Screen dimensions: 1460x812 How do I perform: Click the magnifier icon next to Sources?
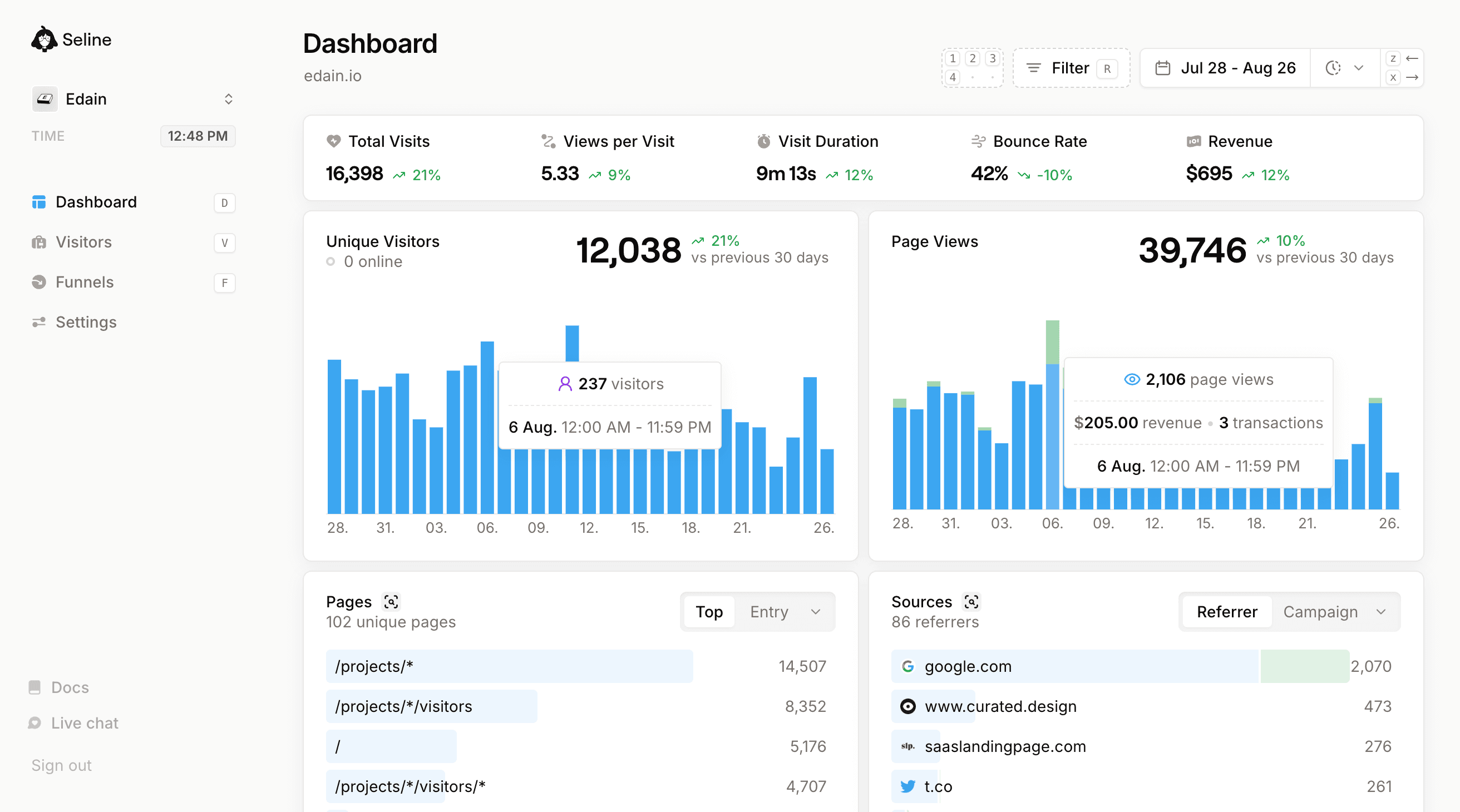[x=971, y=602]
